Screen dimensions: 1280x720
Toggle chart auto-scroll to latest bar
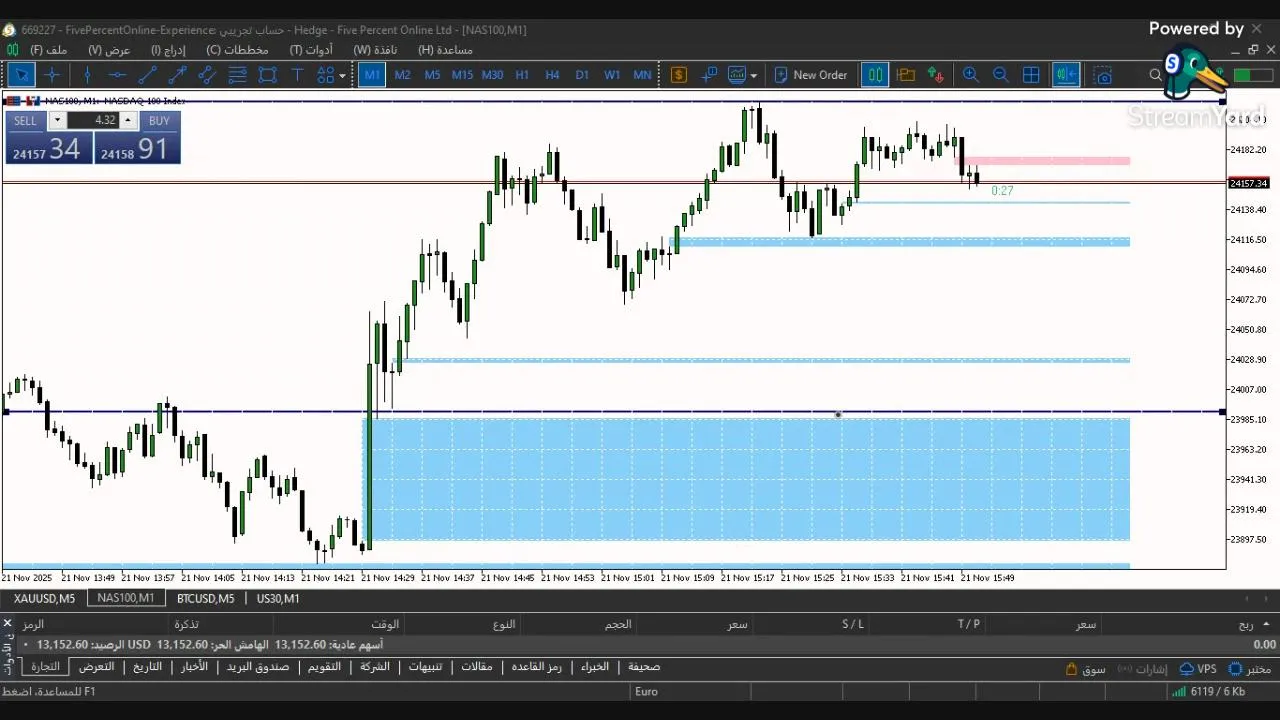(1066, 75)
